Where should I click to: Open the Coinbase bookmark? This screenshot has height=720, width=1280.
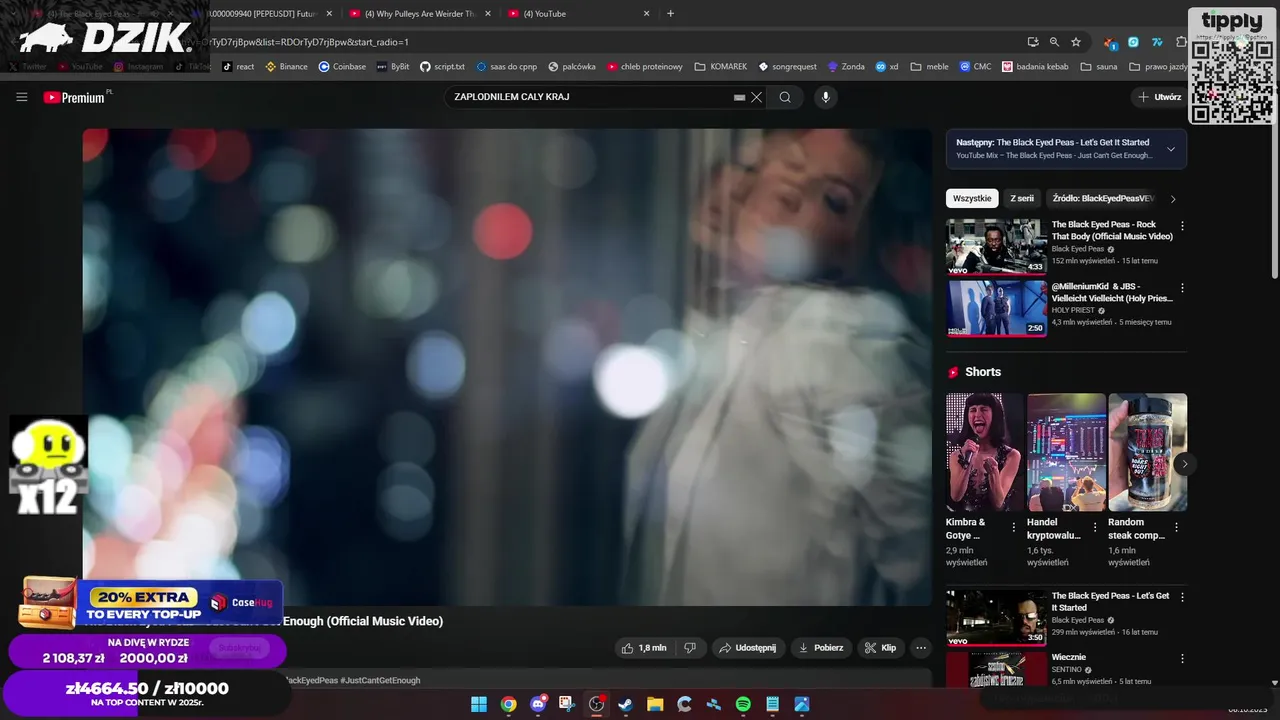point(342,66)
